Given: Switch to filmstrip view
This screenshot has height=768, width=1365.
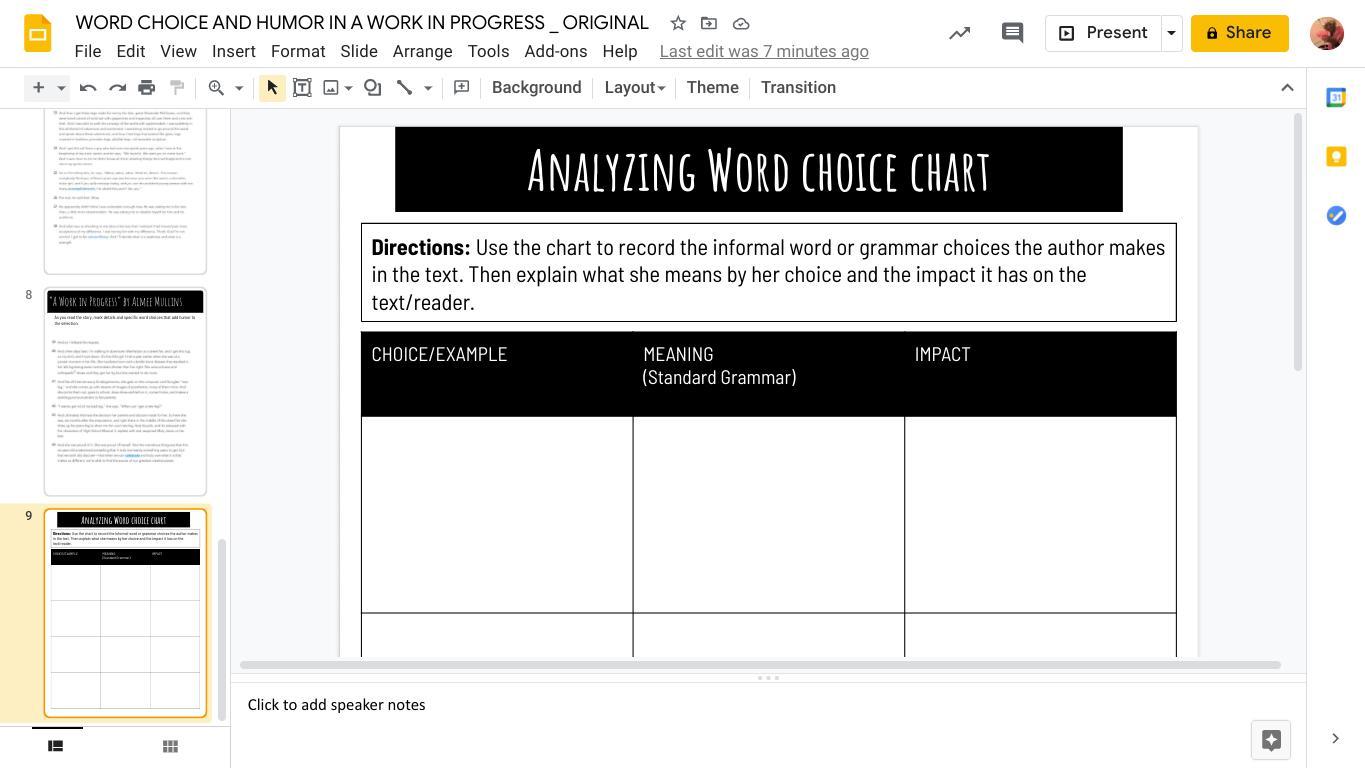Looking at the screenshot, I should (56, 746).
